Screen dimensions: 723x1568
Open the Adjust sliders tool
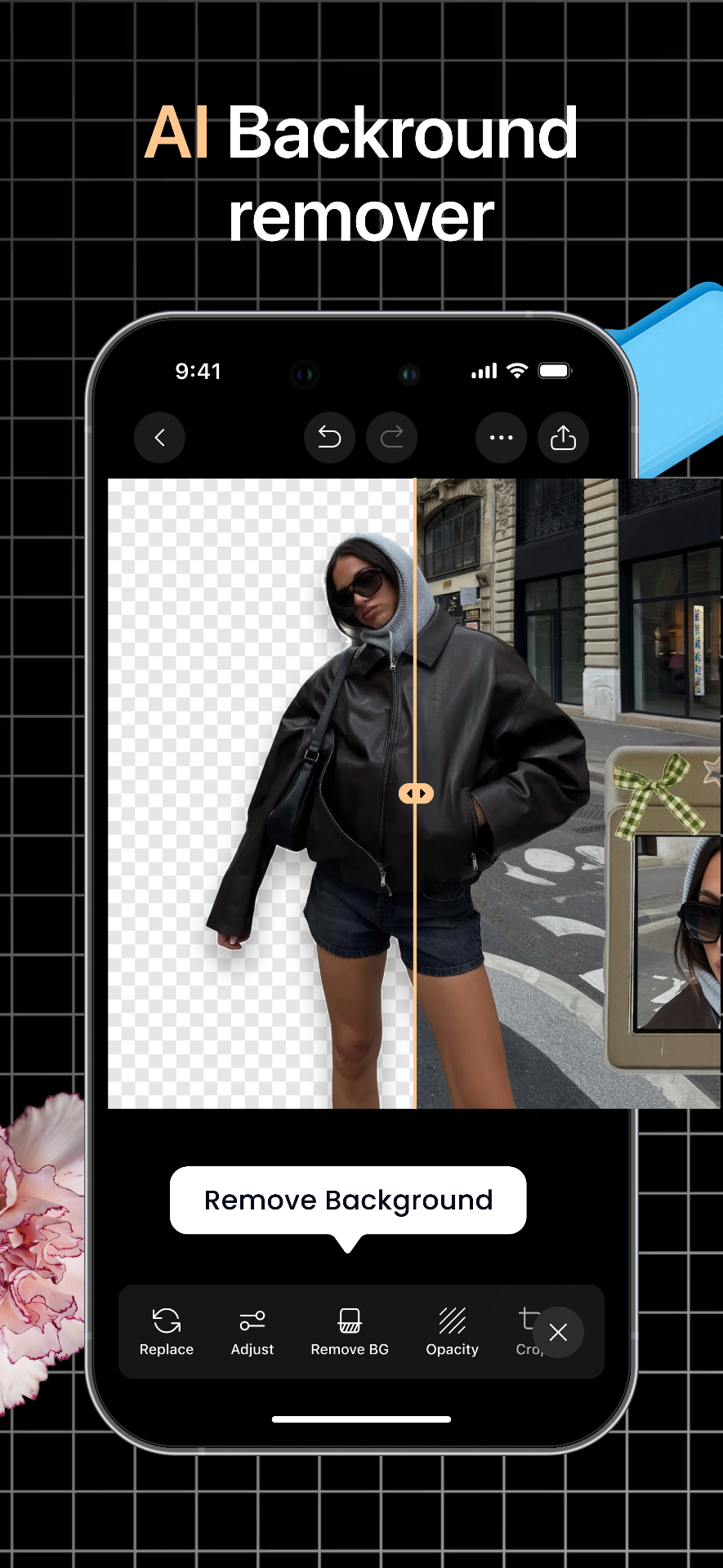pyautogui.click(x=252, y=1332)
